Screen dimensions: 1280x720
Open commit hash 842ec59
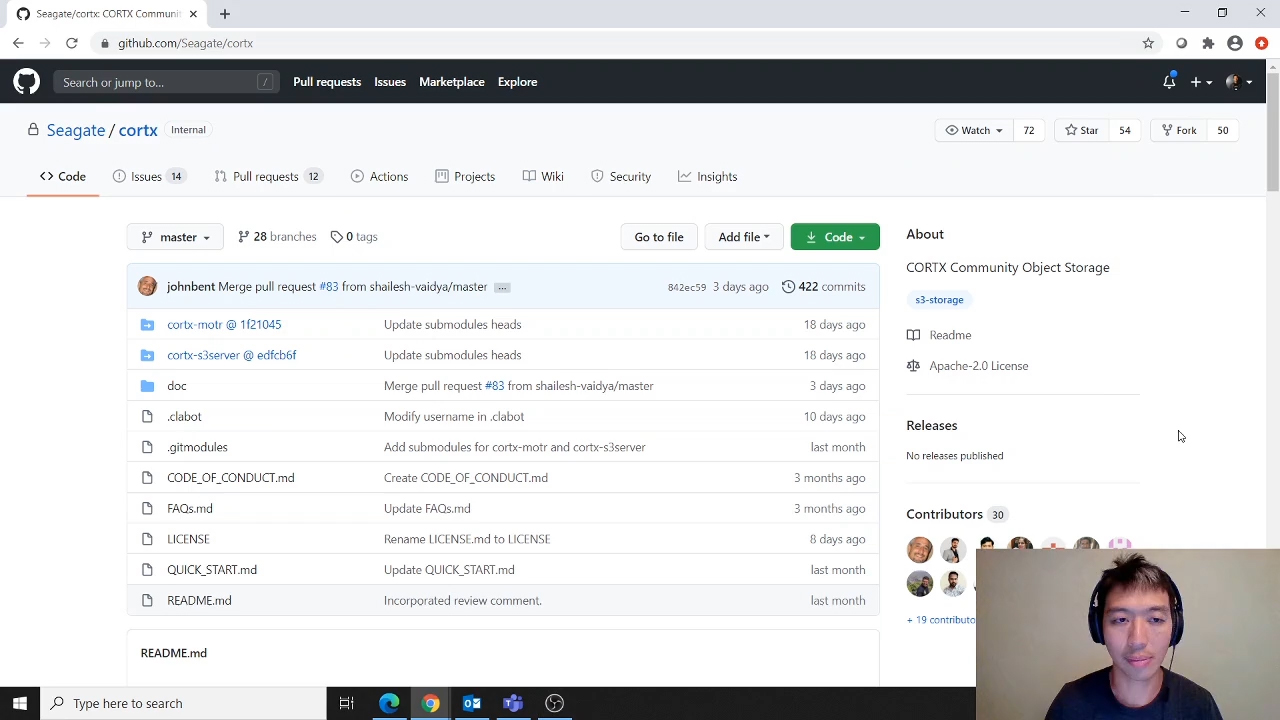687,287
